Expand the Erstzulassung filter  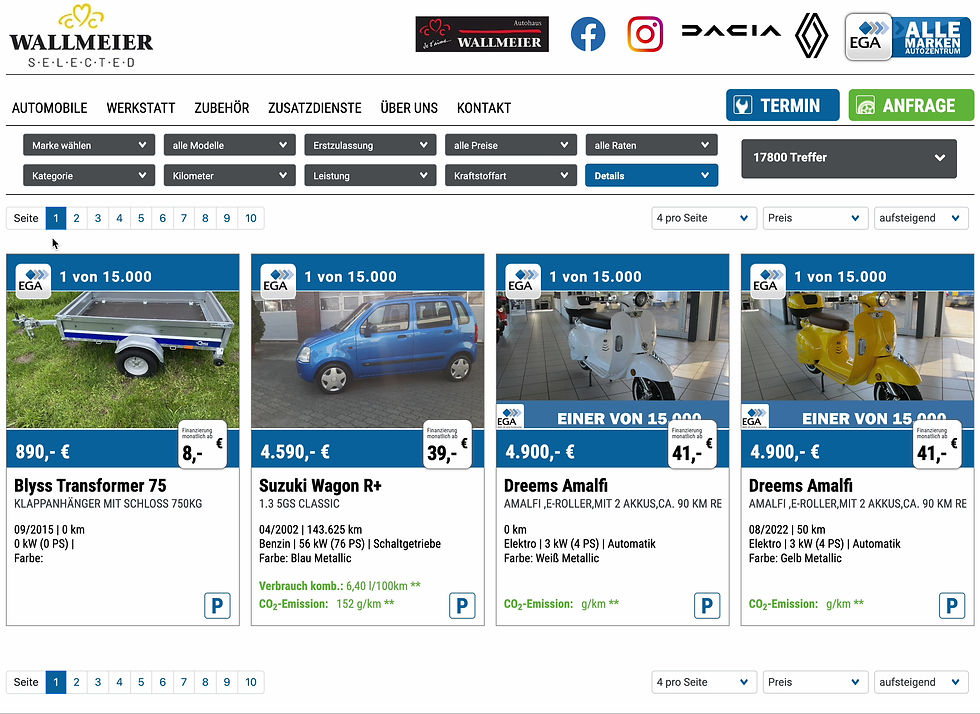[x=370, y=145]
